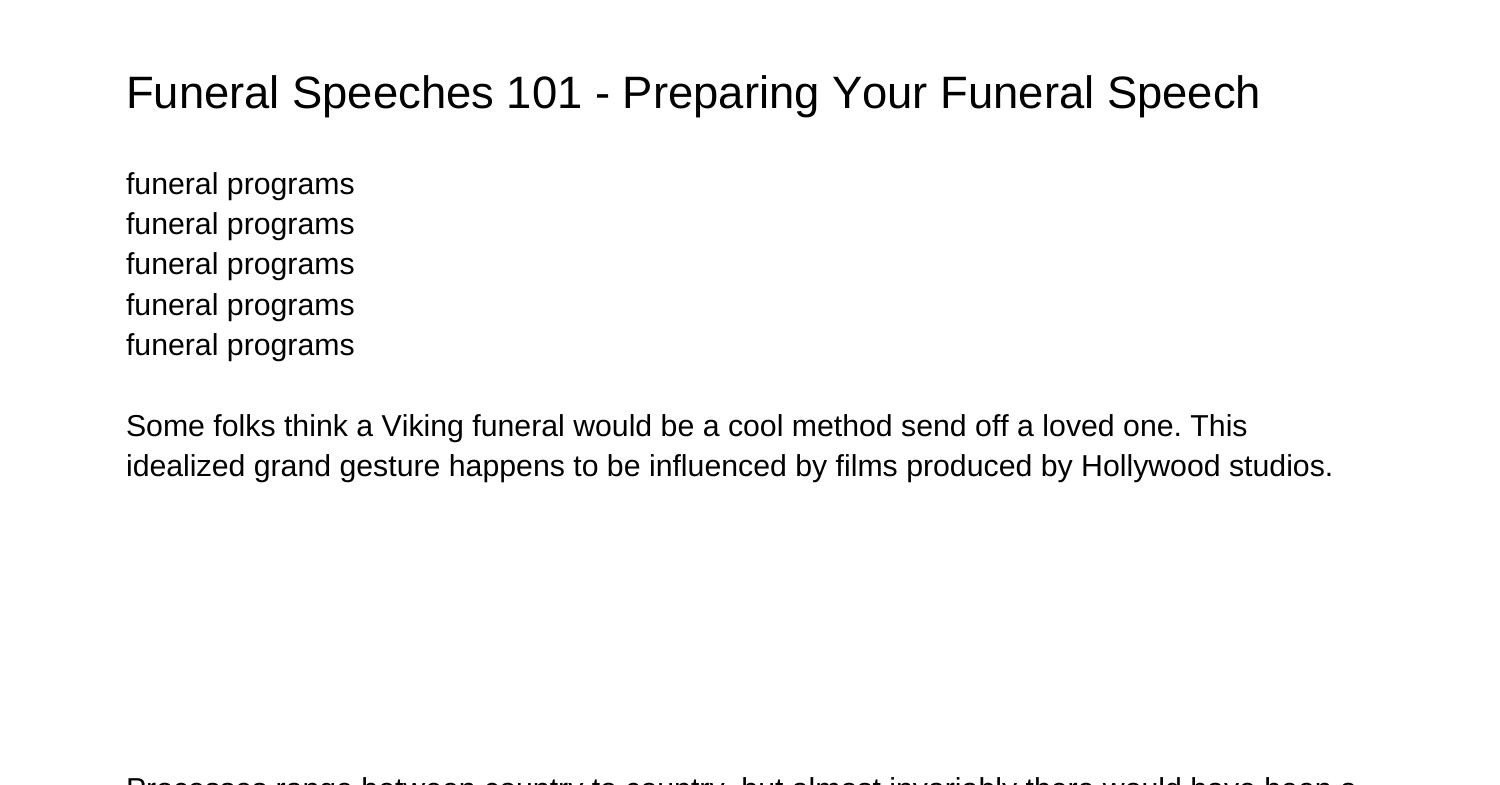
Task: Click the word "This" ending the first paragraph line
Action: (1218, 427)
